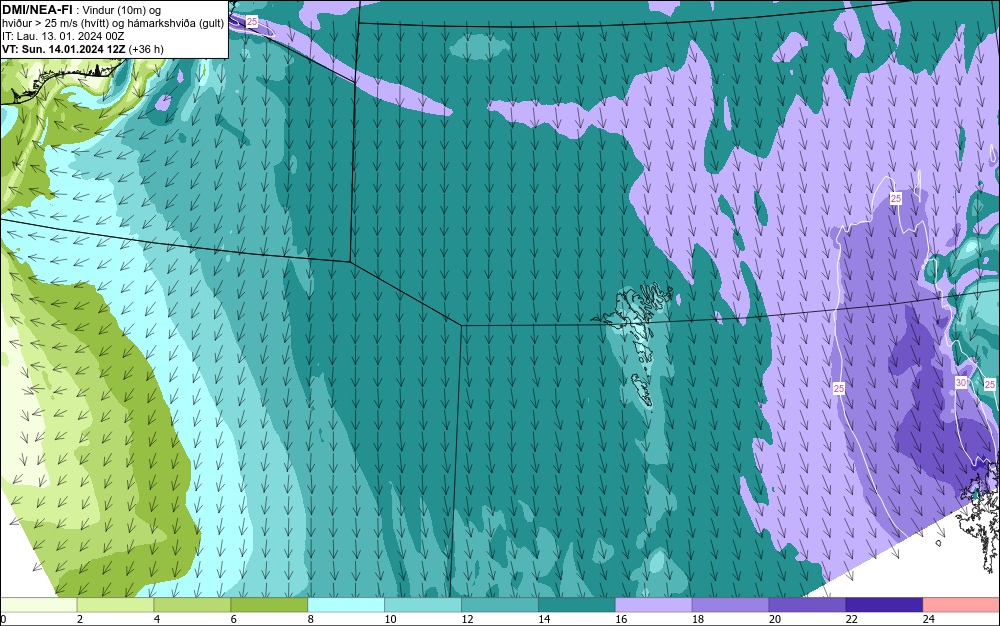This screenshot has width=1000, height=626.
Task: Click the 'VT: Sun. 14.01.2024 12Z' valid time
Action: [x=64, y=49]
